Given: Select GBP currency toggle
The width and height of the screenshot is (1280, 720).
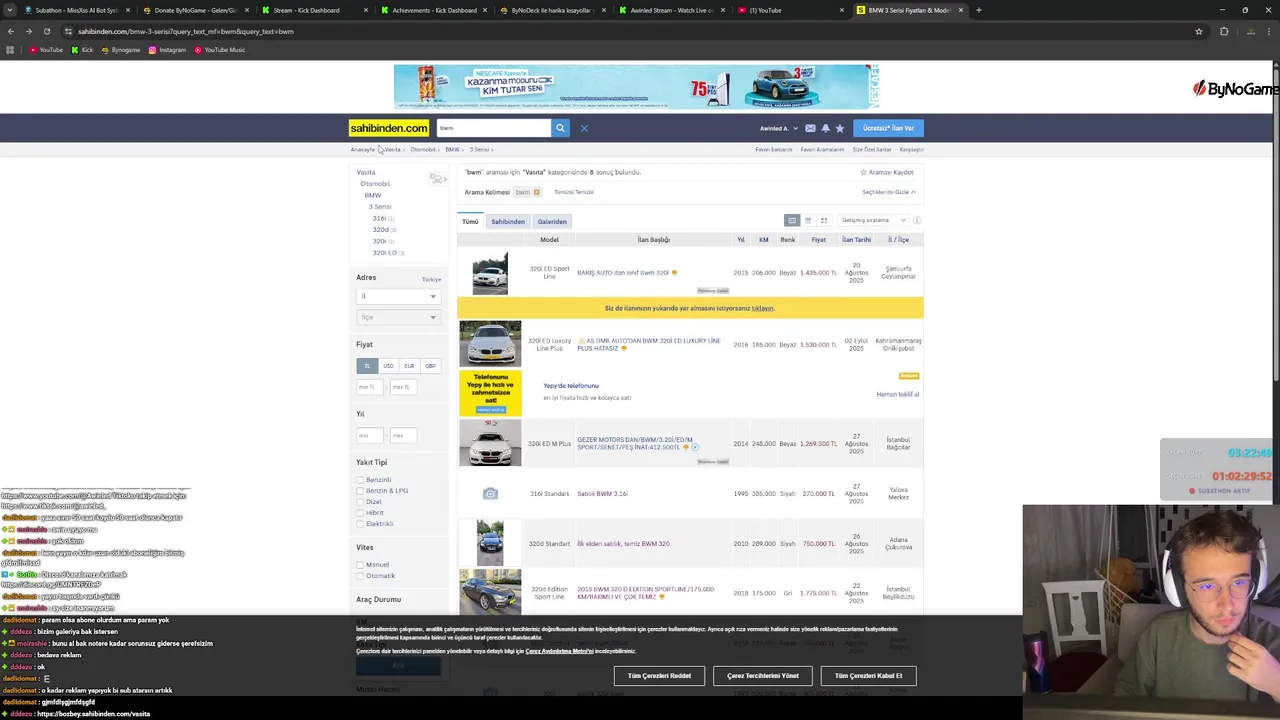Looking at the screenshot, I should [430, 366].
